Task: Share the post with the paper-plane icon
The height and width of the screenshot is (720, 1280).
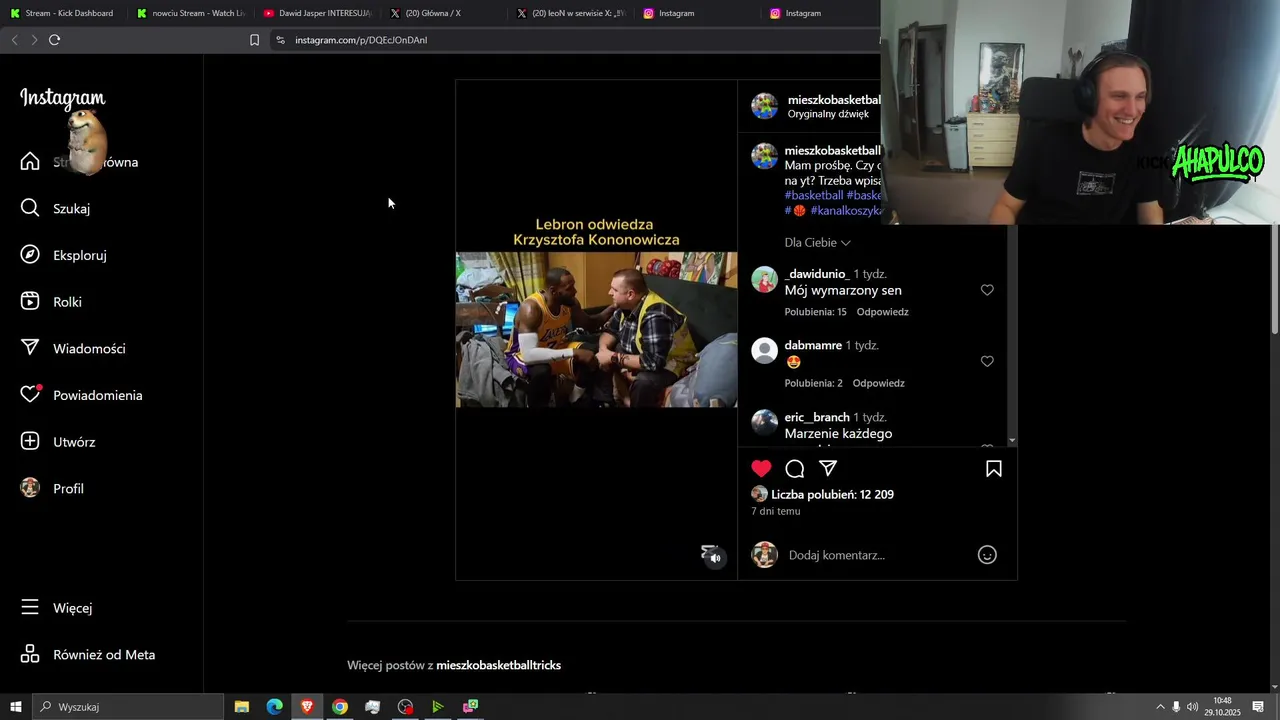Action: (828, 468)
